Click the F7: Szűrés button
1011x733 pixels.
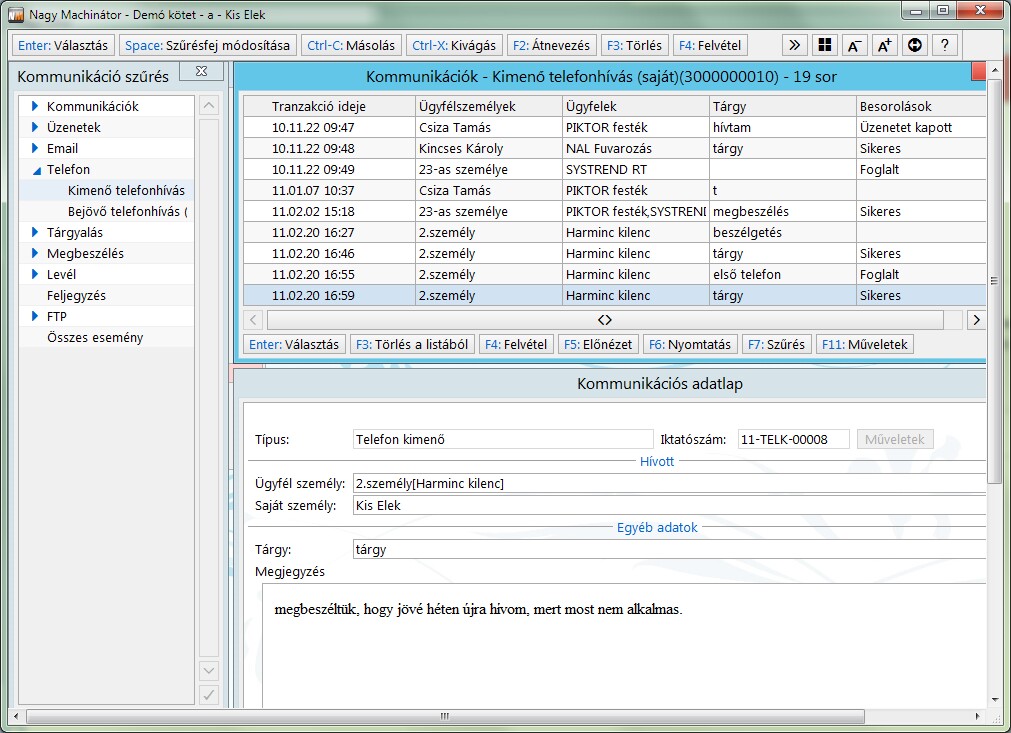coord(776,344)
